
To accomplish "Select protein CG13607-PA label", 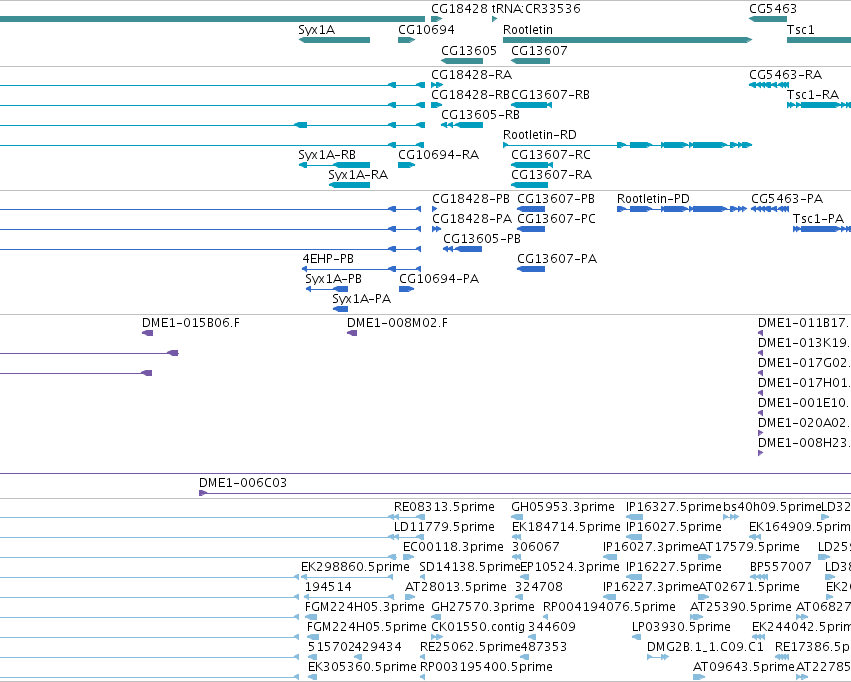I will pos(557,259).
